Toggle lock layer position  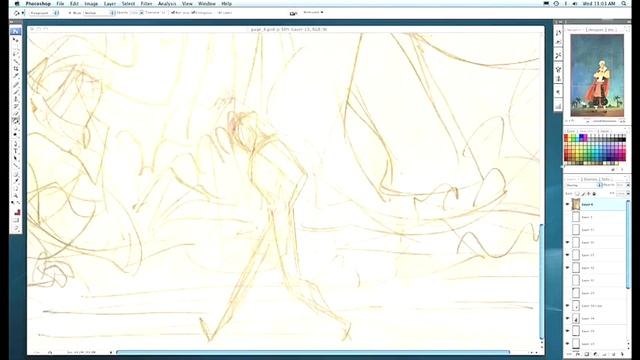click(589, 193)
